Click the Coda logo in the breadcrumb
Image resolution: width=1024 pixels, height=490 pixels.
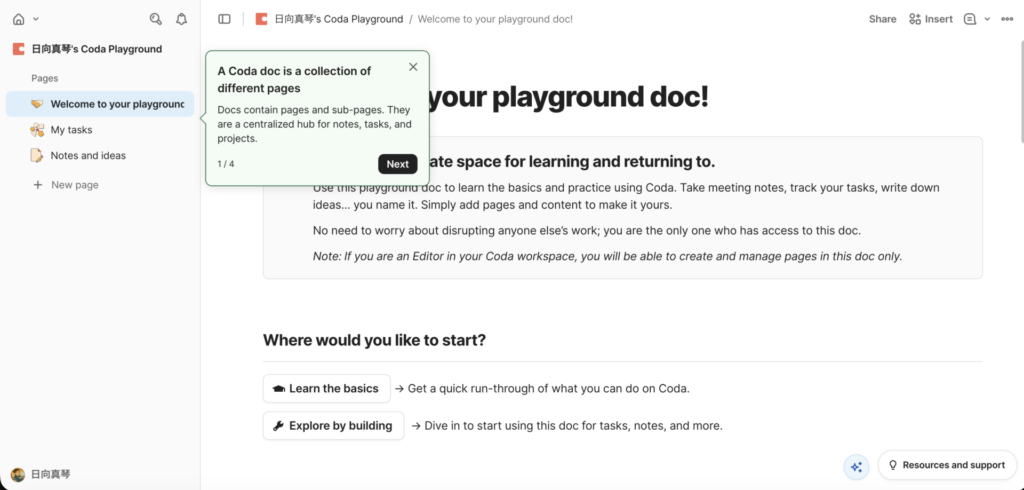pos(261,19)
